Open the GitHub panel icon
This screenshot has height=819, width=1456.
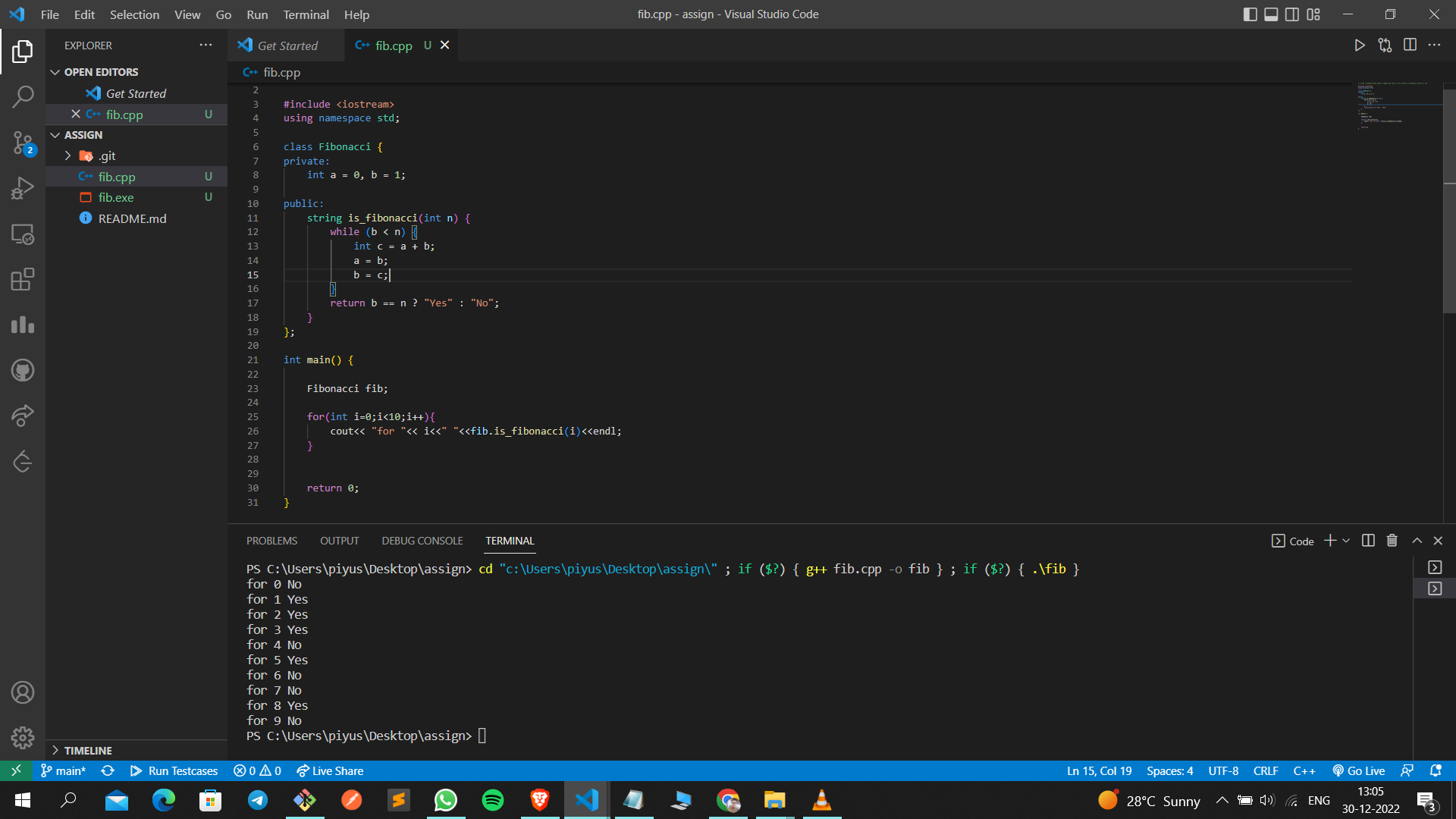click(23, 370)
